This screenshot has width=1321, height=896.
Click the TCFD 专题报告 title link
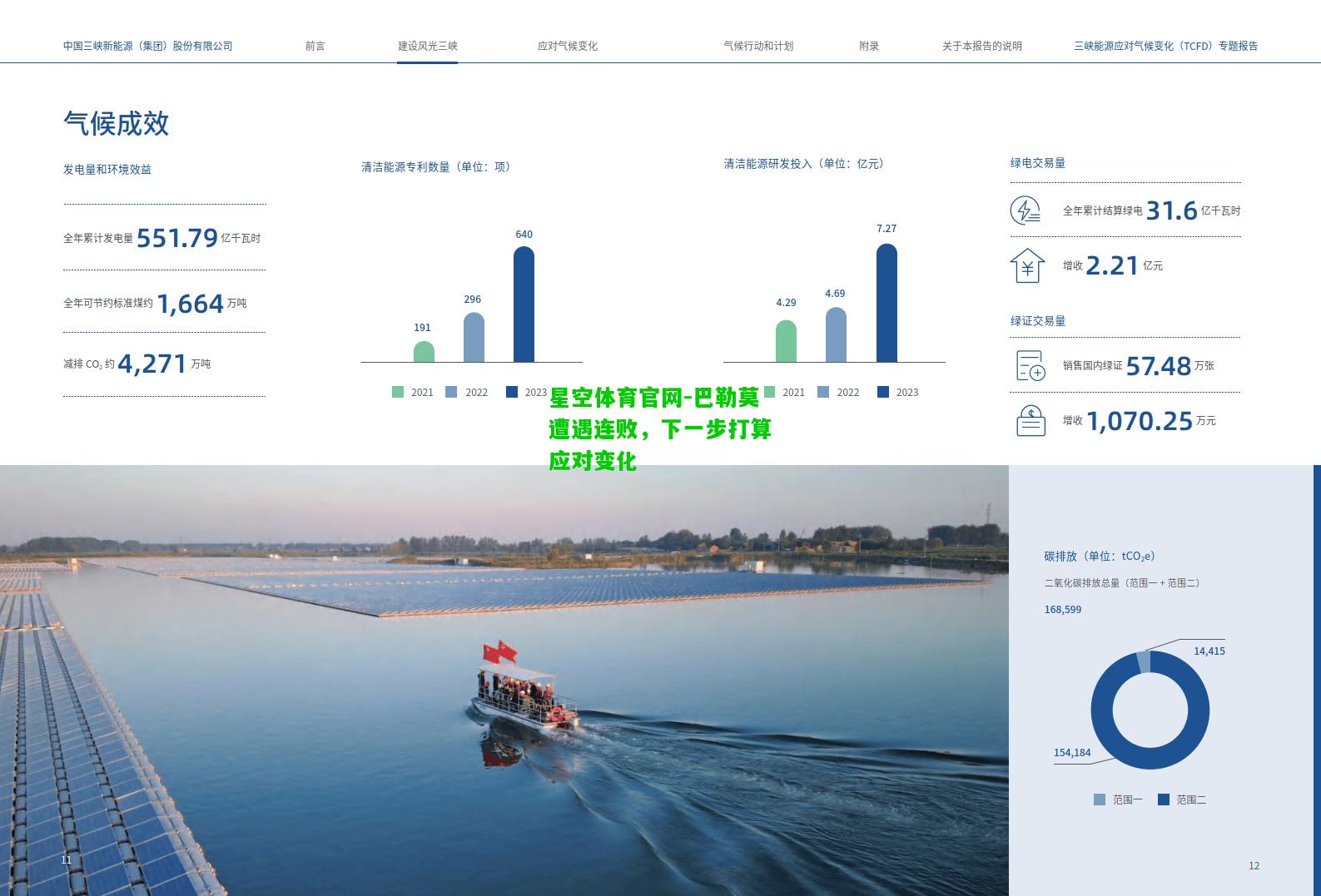(1165, 46)
